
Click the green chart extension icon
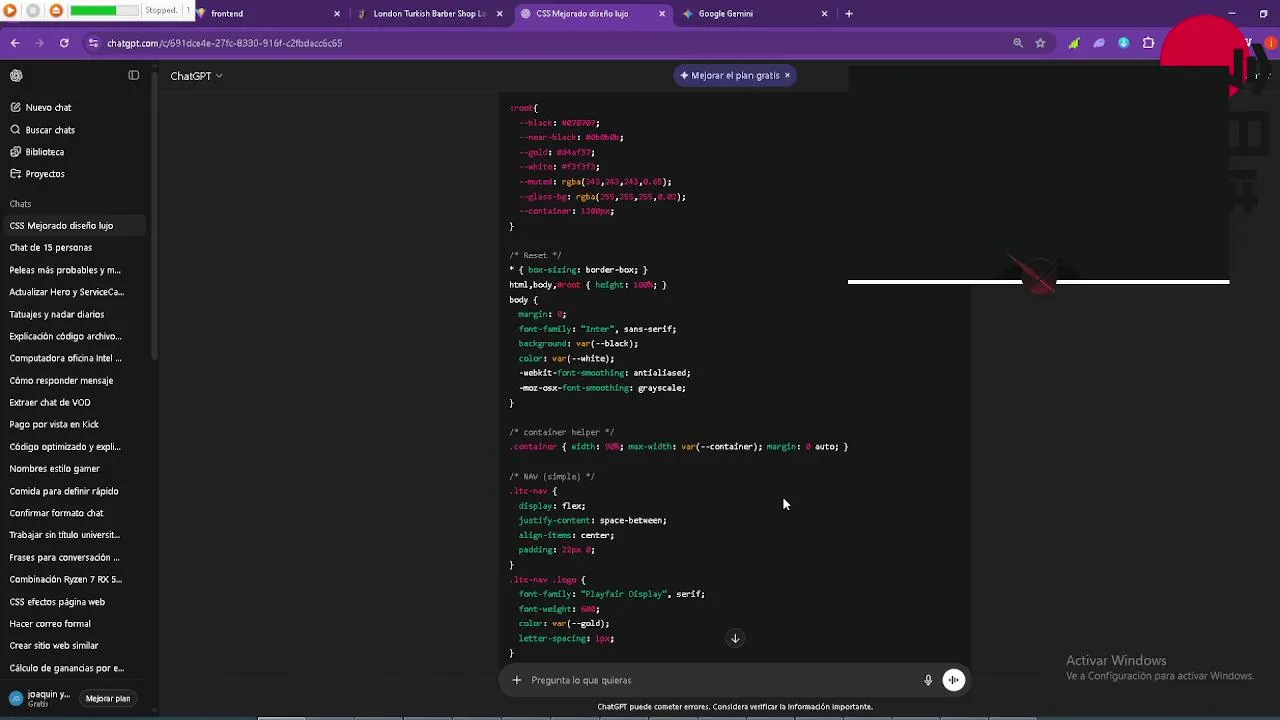1074,43
